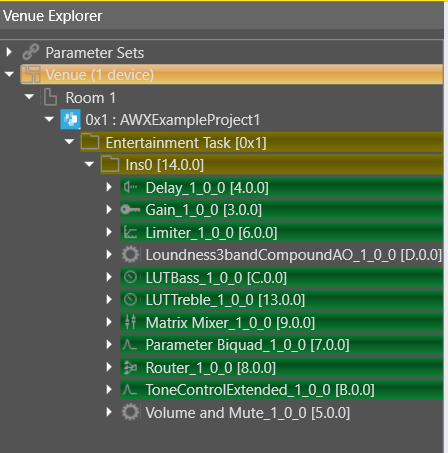Click the LUTBass_1_0_0 dial icon

tap(130, 277)
